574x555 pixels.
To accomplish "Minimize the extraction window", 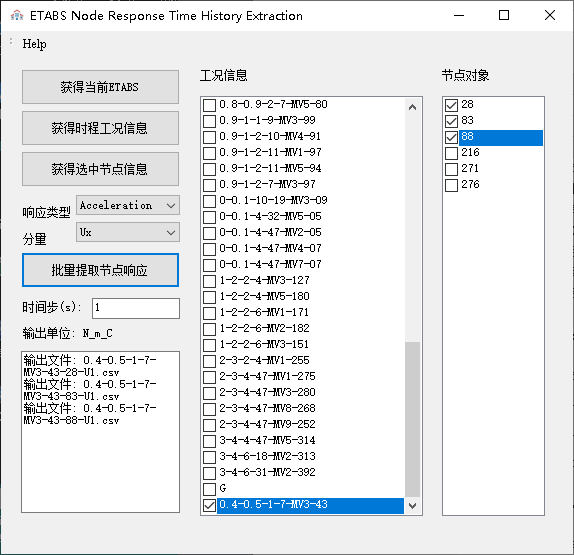I will 459,15.
